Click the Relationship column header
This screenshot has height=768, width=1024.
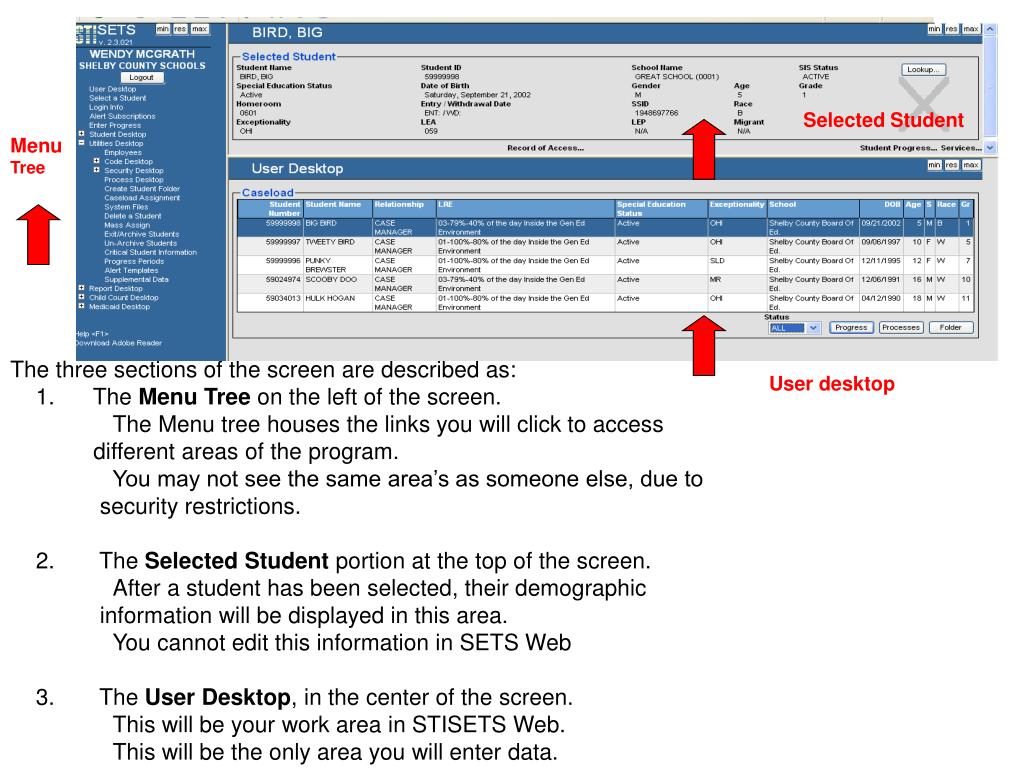404,208
